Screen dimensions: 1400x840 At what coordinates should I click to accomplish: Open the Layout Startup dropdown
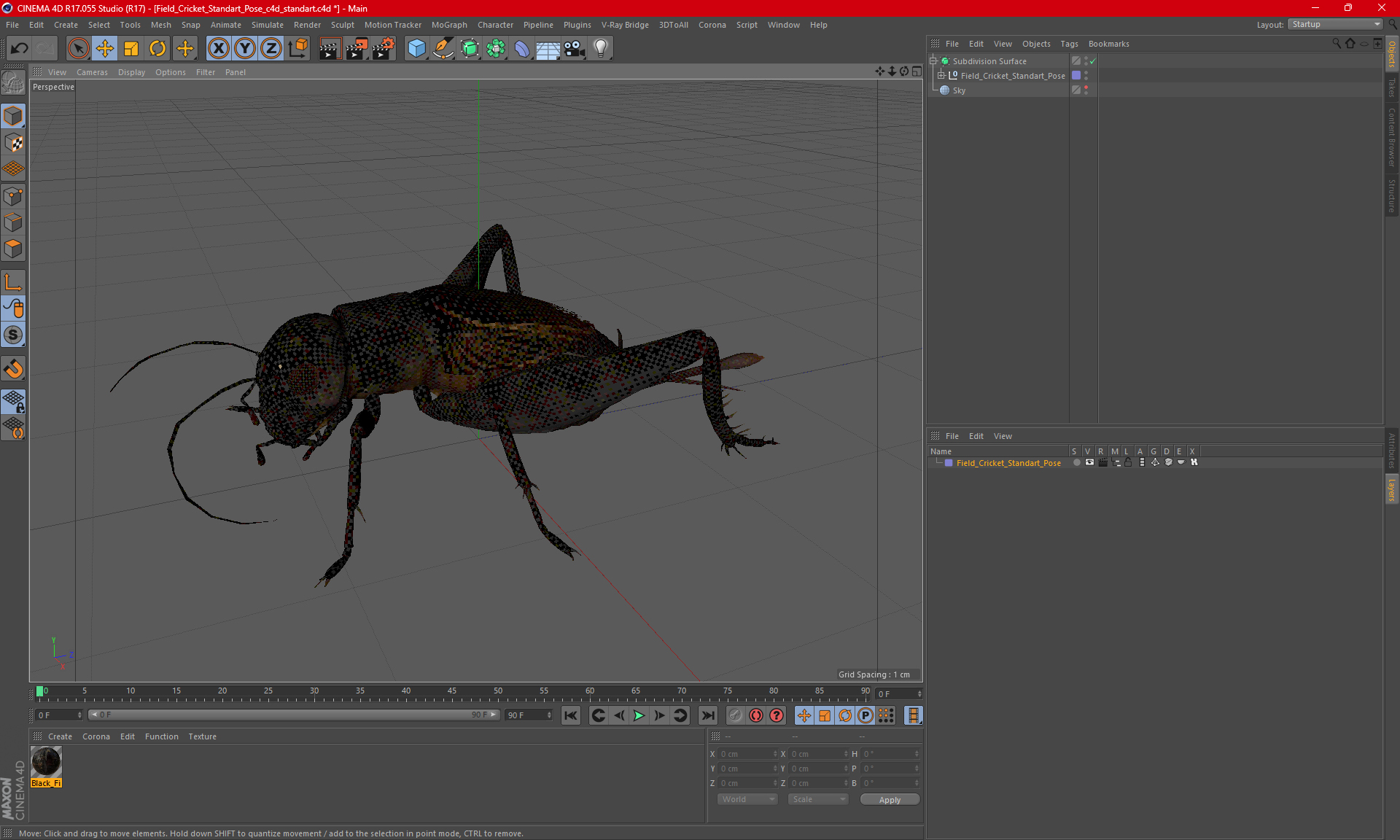coord(1335,24)
